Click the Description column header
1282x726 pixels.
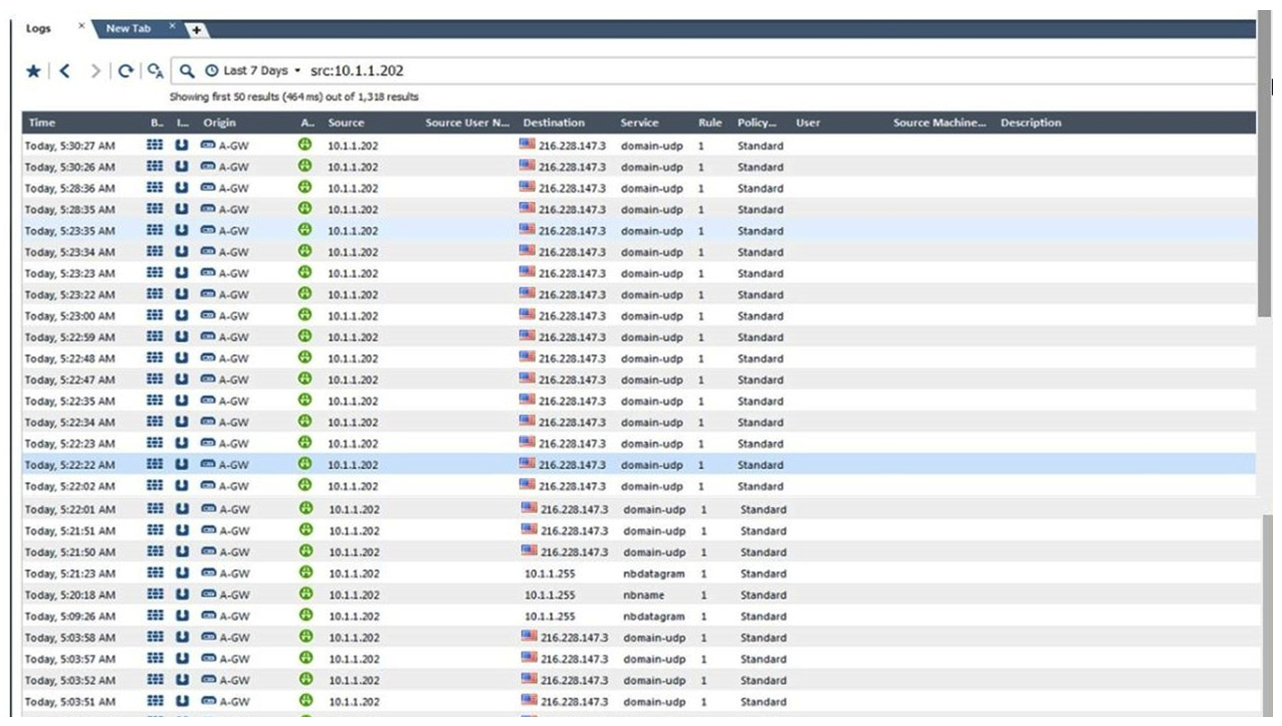1031,123
